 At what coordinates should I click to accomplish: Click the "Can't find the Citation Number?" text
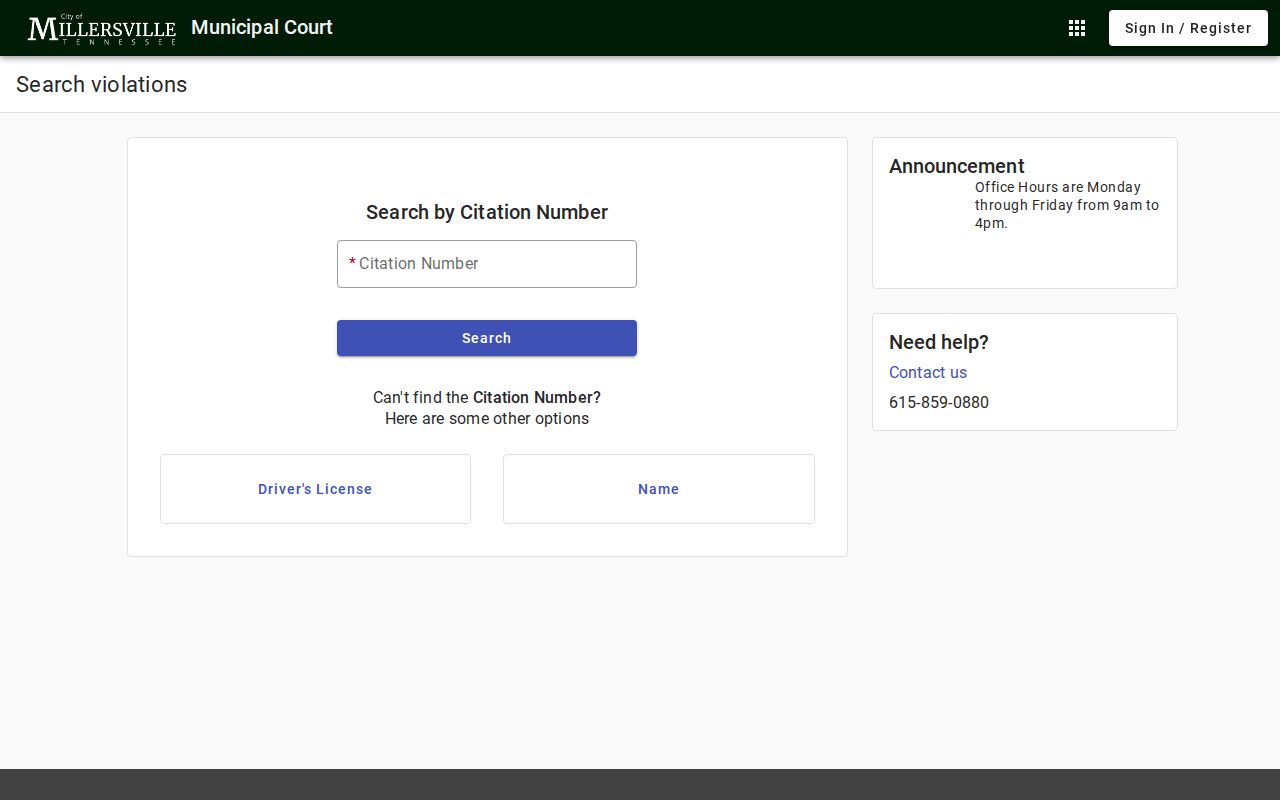pos(487,397)
